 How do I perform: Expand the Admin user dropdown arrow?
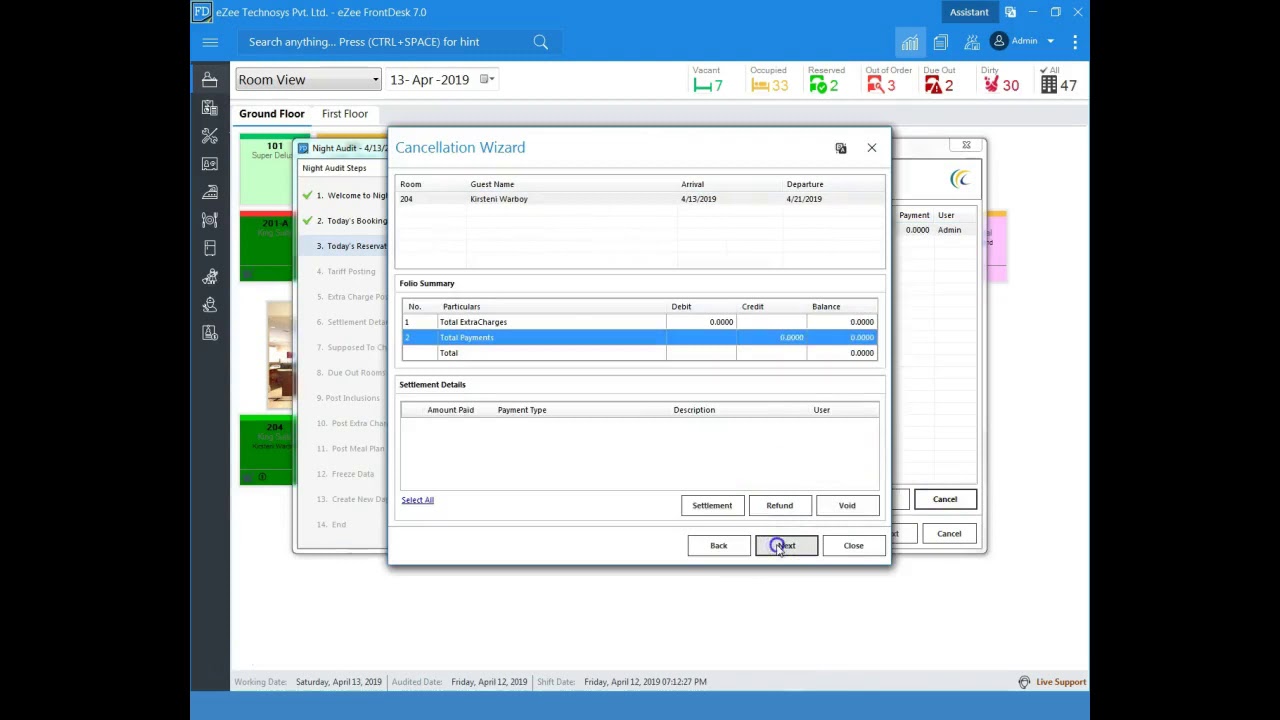1050,42
